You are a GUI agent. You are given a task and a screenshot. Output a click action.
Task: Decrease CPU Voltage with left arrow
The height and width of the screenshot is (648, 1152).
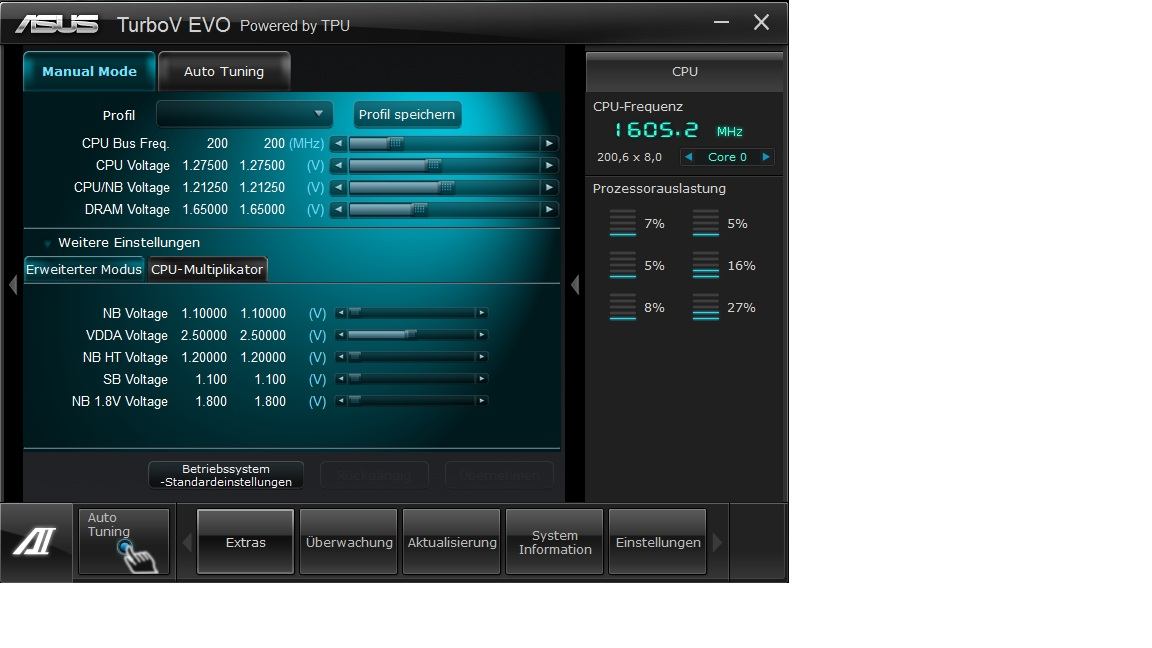[x=338, y=165]
